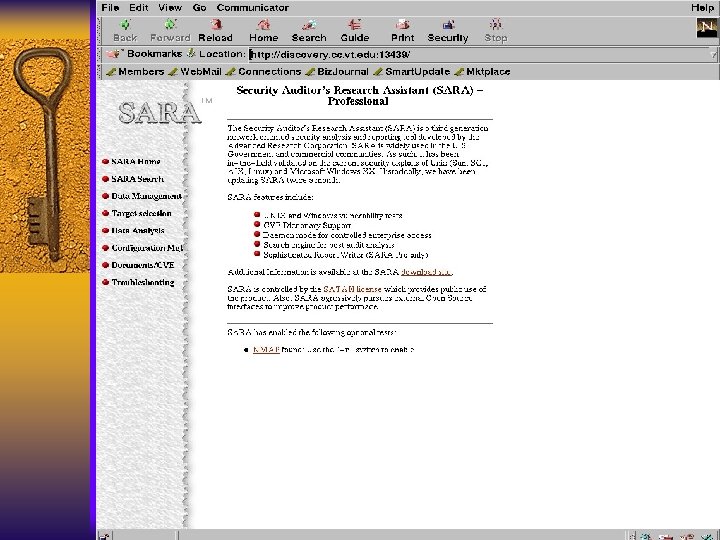Open the Members bookmark shortcut
Image resolution: width=720 pixels, height=540 pixels.
pyautogui.click(x=135, y=72)
